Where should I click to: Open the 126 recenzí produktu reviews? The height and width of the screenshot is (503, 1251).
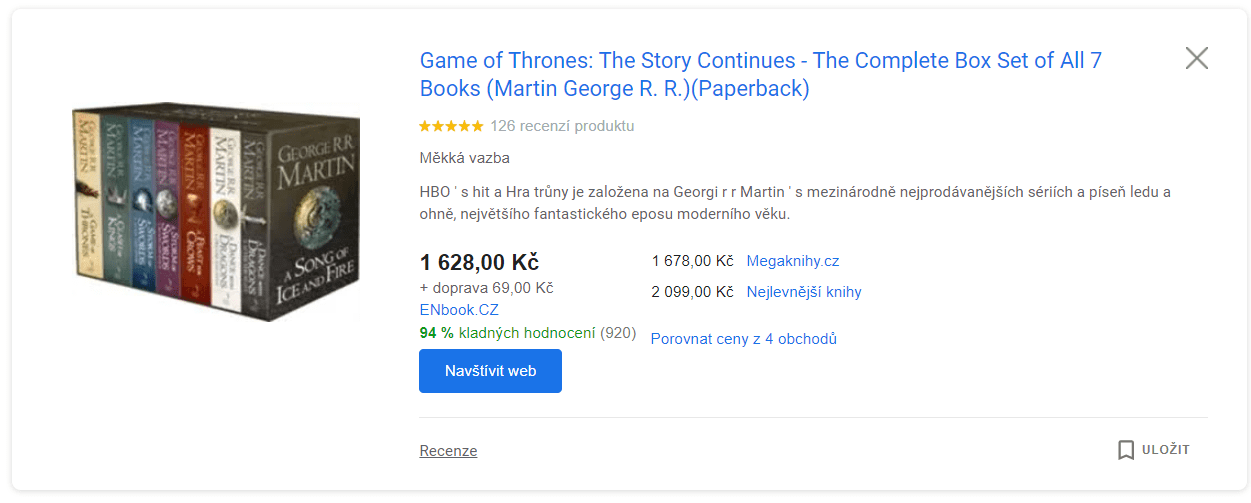click(562, 126)
